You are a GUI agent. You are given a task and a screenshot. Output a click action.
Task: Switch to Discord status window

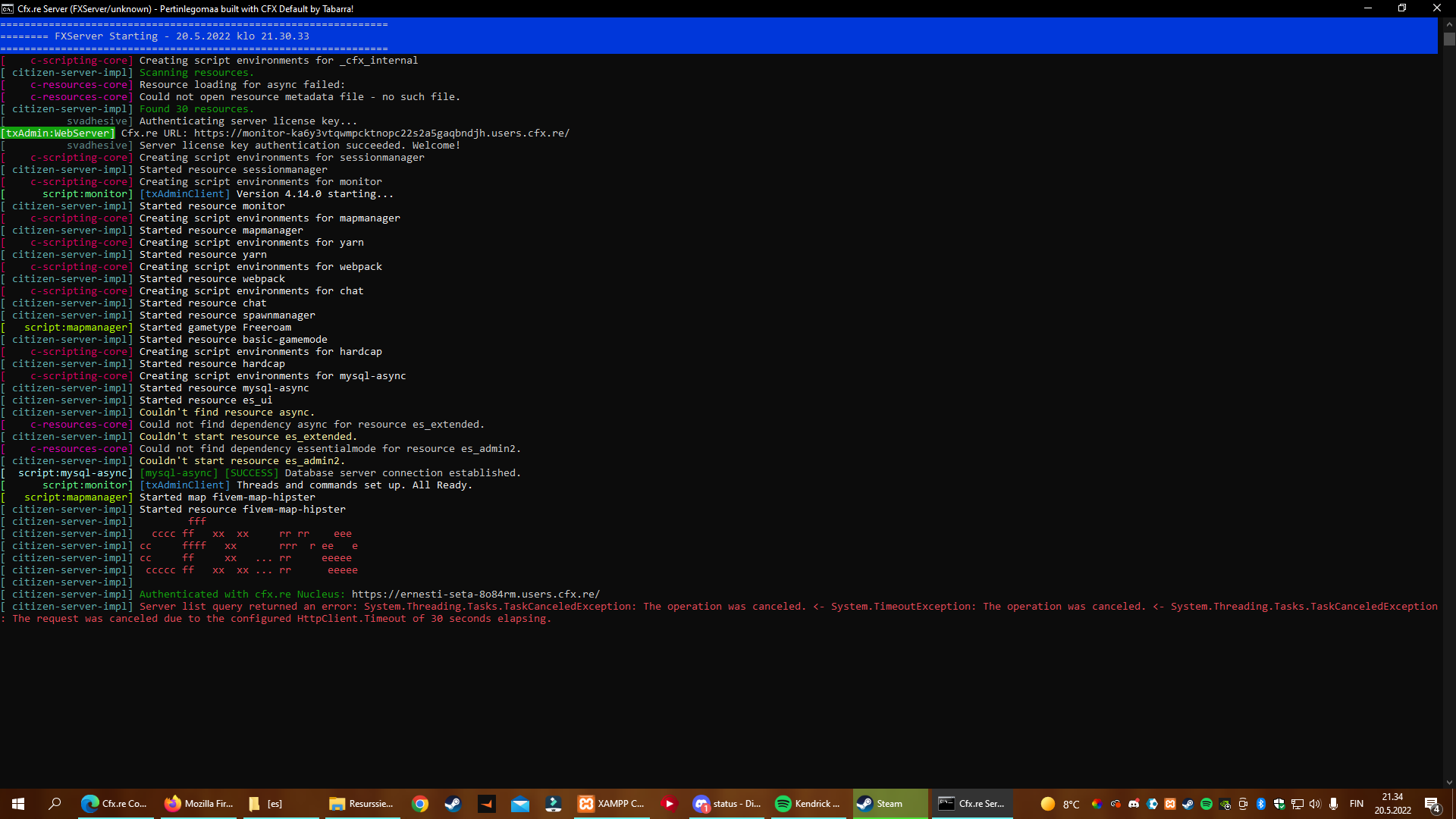tap(726, 804)
